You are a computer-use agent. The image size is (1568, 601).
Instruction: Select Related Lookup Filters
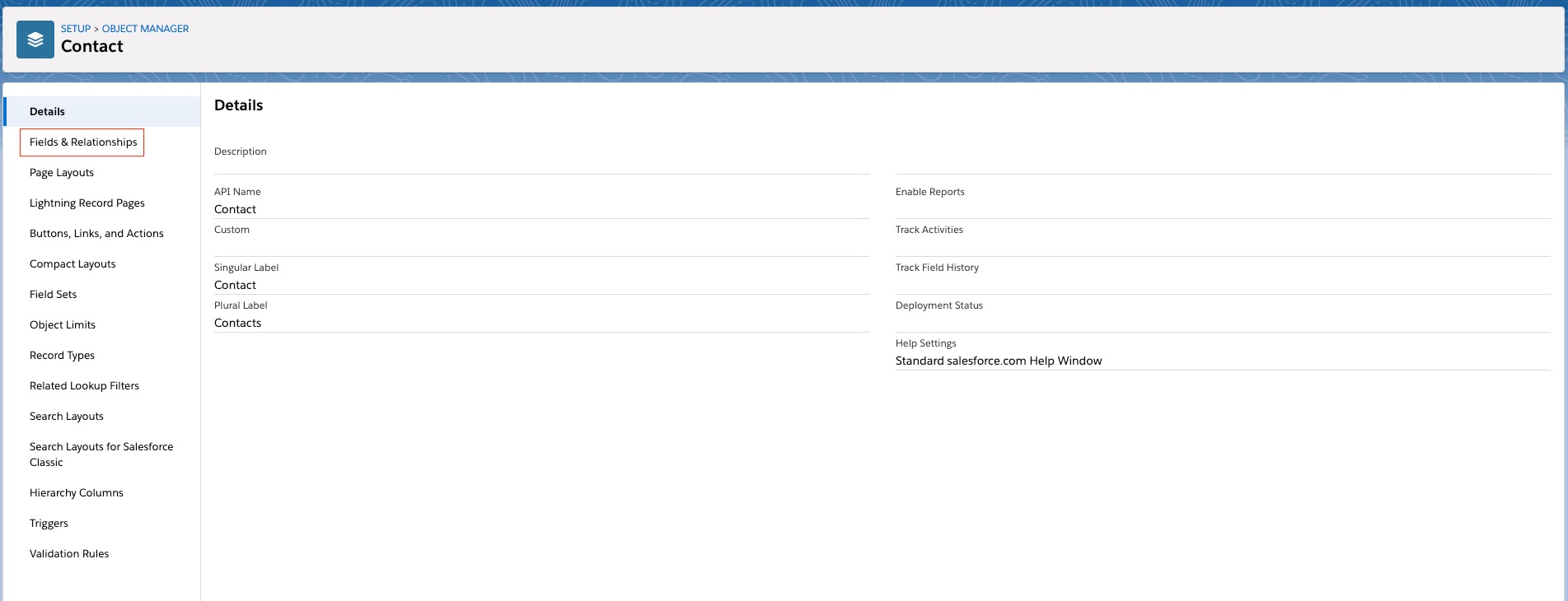tap(84, 386)
